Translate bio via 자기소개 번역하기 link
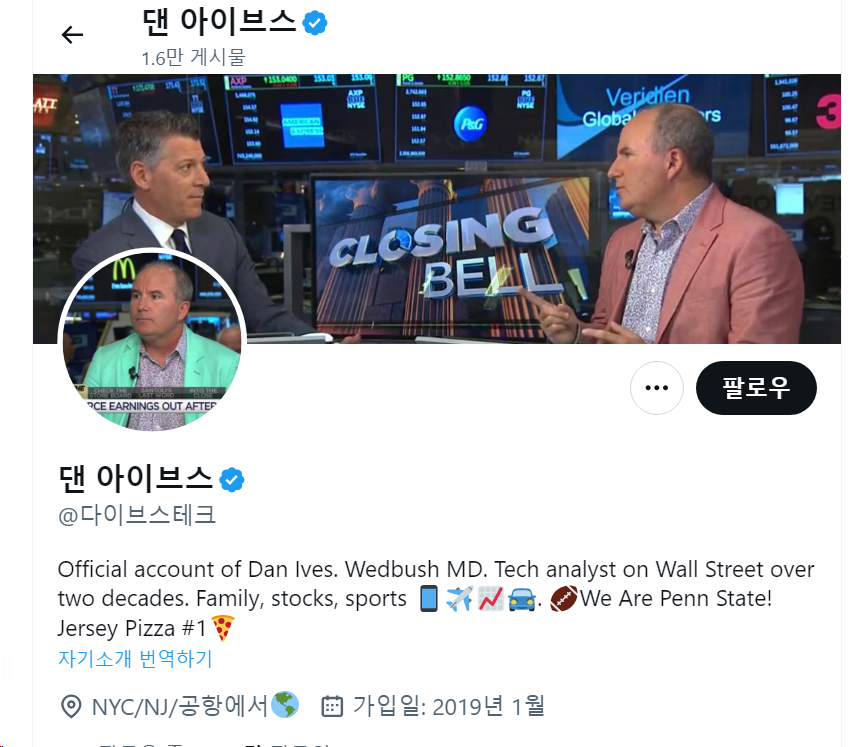The width and height of the screenshot is (866, 747). 135,658
